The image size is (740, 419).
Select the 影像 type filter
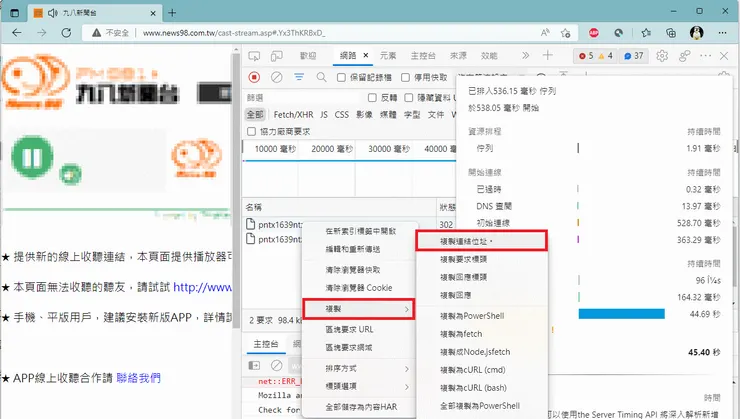click(x=364, y=115)
